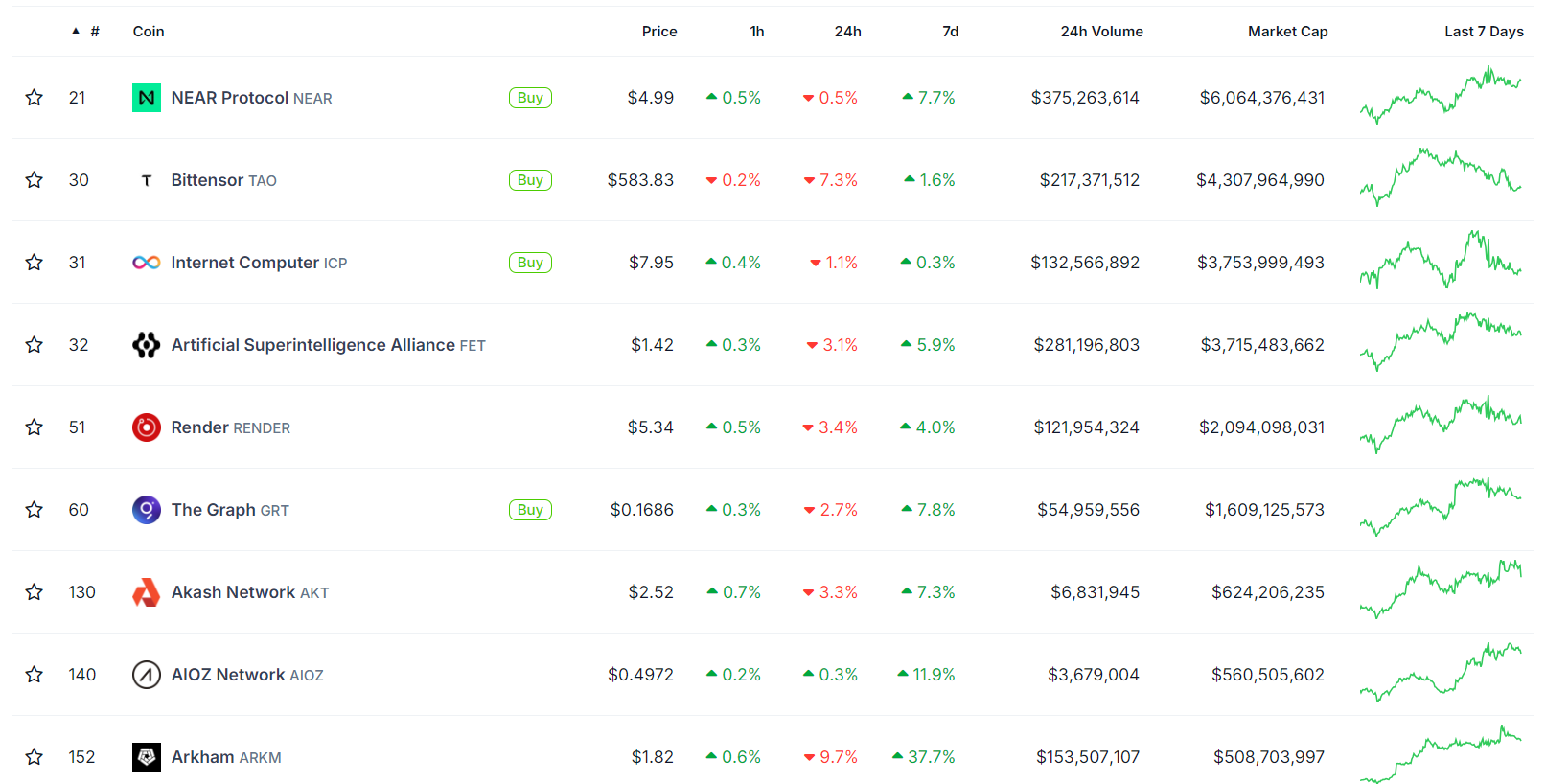1546x784 pixels.
Task: Click Akash Network red logo
Action: pyautogui.click(x=147, y=592)
